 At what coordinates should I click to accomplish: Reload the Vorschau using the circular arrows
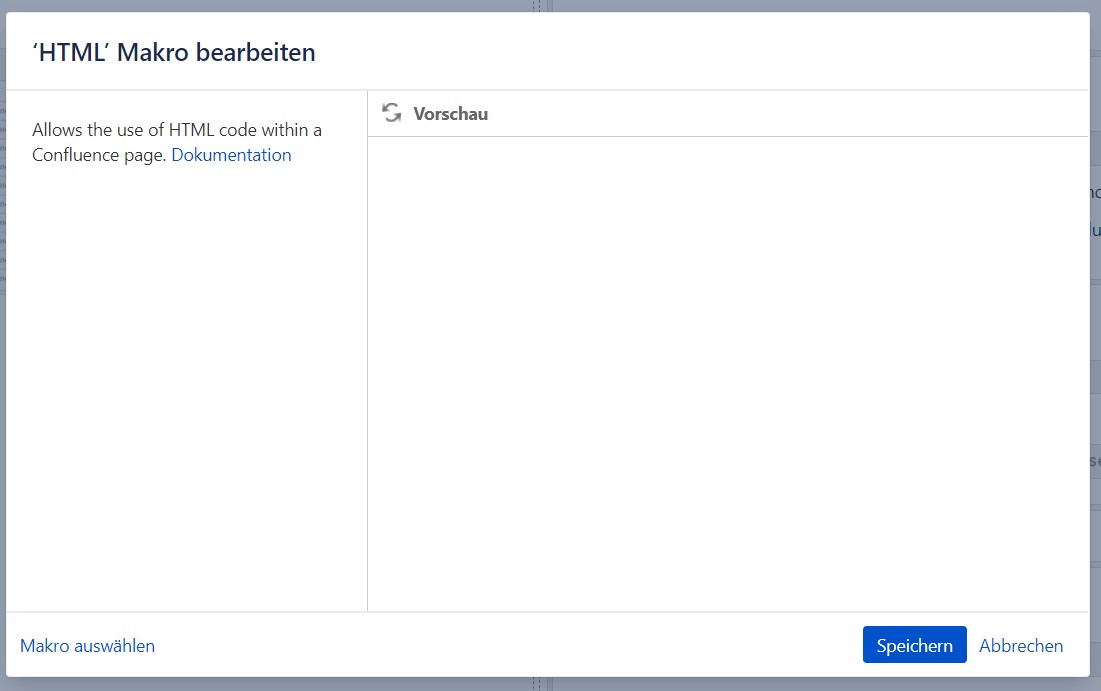391,113
